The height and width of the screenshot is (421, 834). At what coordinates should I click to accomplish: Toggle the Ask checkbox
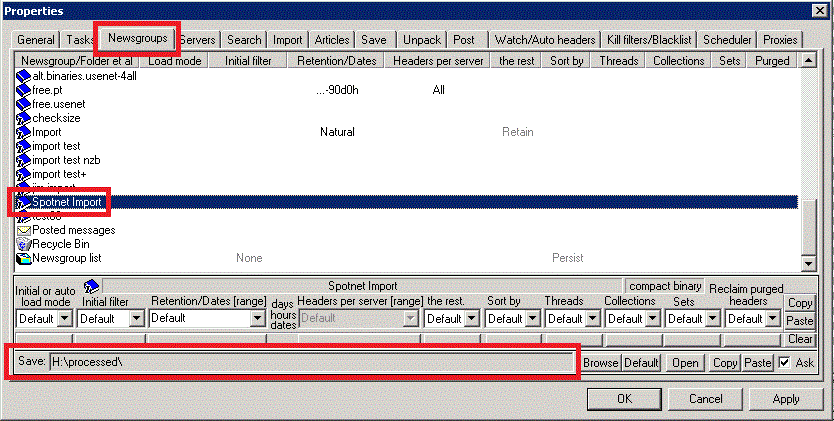click(785, 363)
